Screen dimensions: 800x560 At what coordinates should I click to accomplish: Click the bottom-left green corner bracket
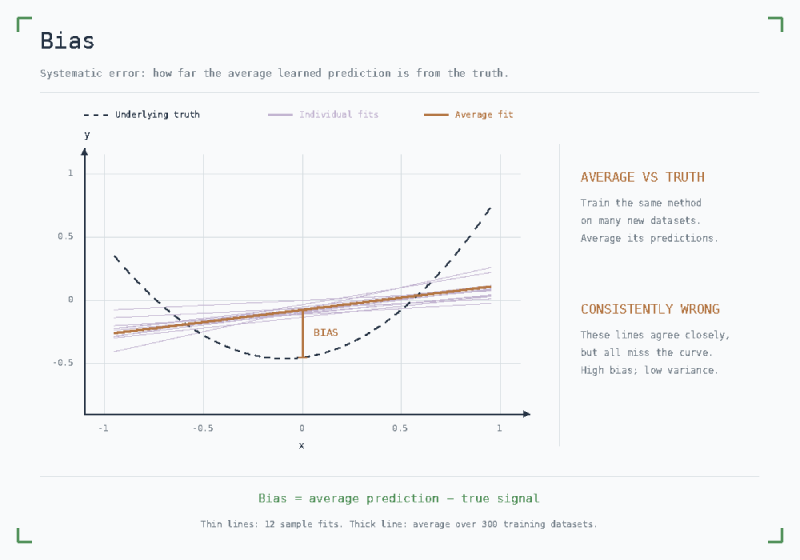point(24,536)
